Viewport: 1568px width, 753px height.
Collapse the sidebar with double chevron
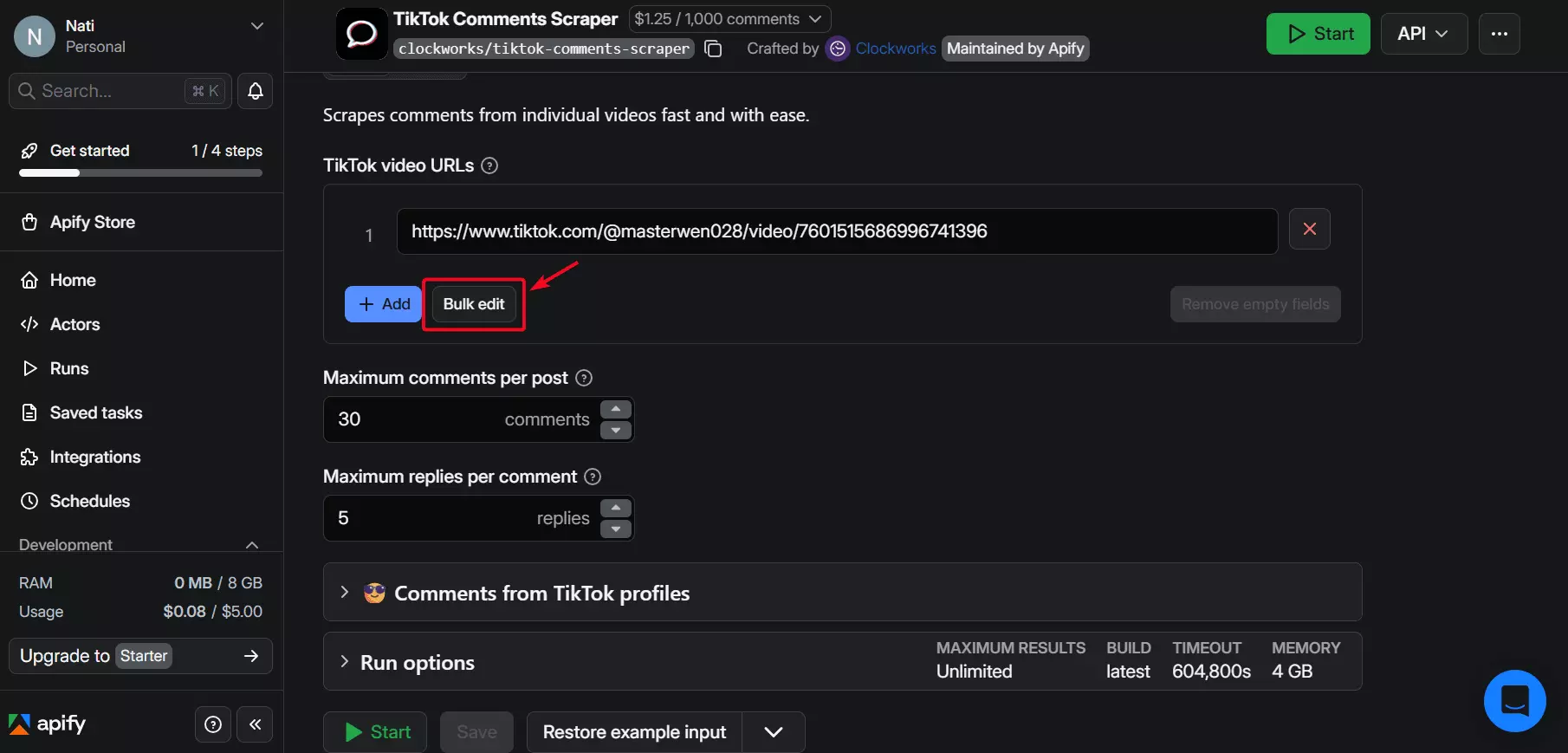[256, 724]
